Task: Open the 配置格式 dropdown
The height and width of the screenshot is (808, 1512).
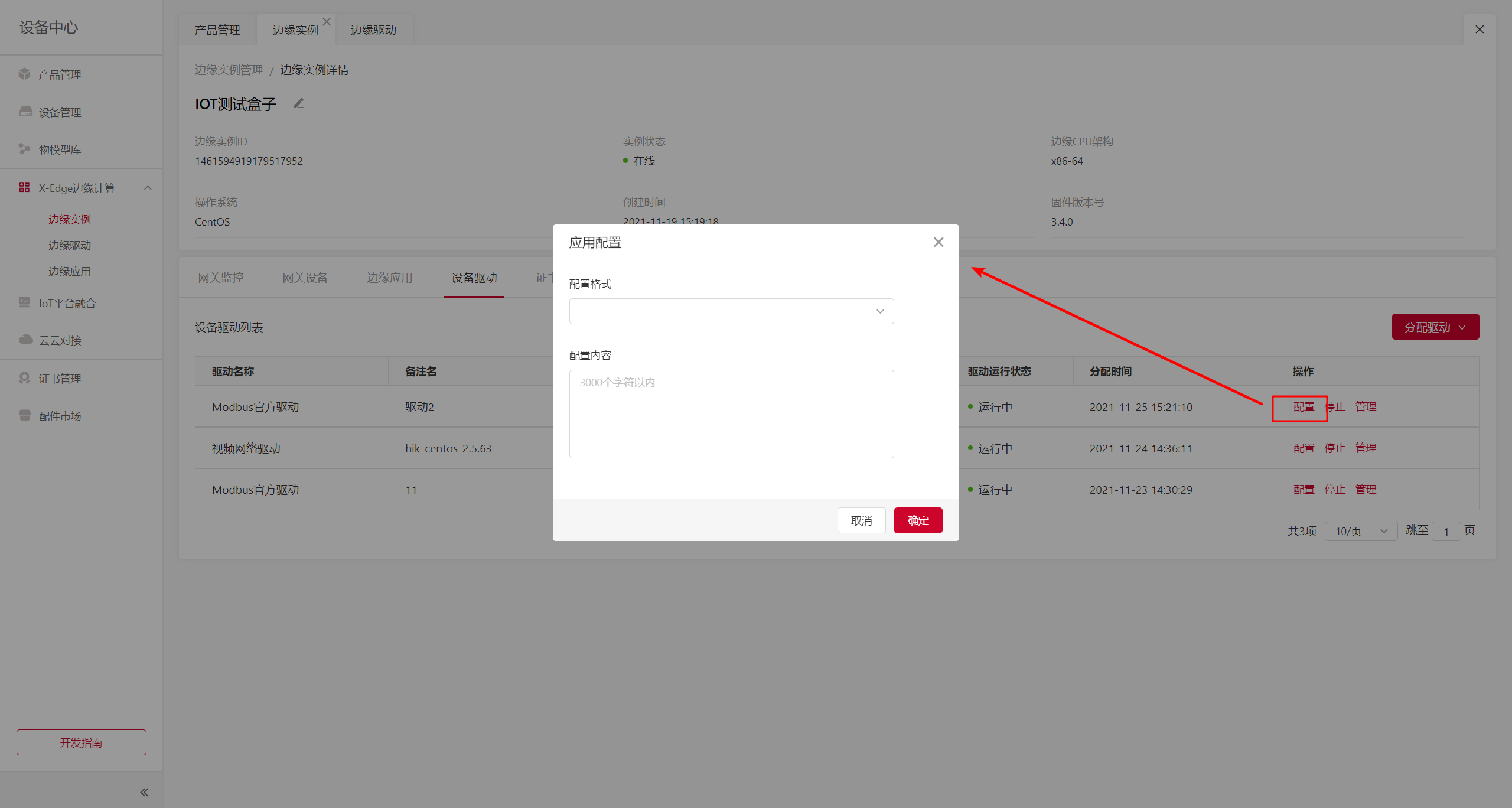Action: (731, 311)
